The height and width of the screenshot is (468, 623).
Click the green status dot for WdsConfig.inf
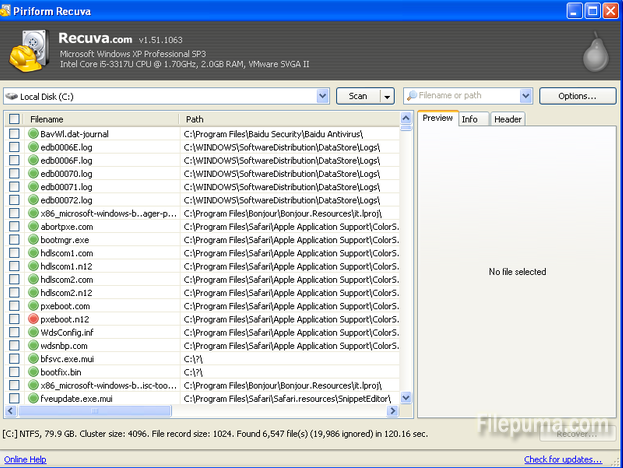pyautogui.click(x=33, y=332)
